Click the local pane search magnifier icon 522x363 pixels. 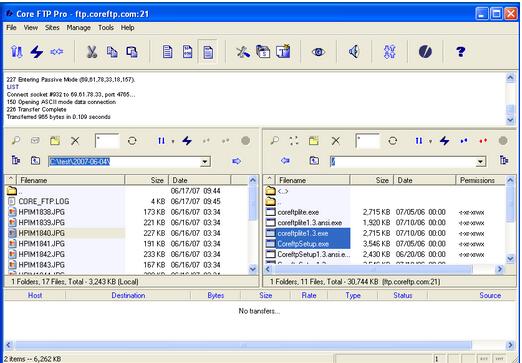15,141
